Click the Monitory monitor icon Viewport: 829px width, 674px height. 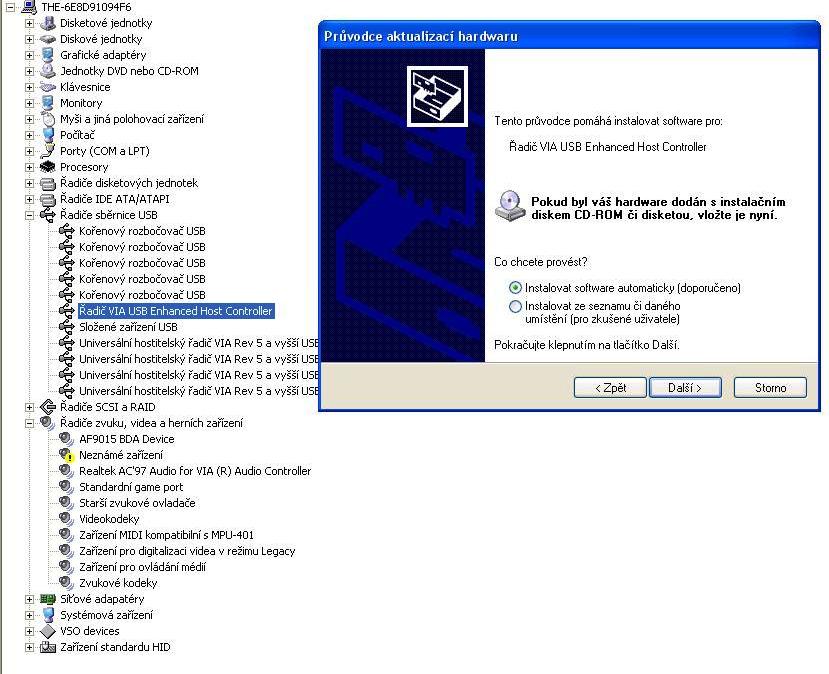point(48,103)
